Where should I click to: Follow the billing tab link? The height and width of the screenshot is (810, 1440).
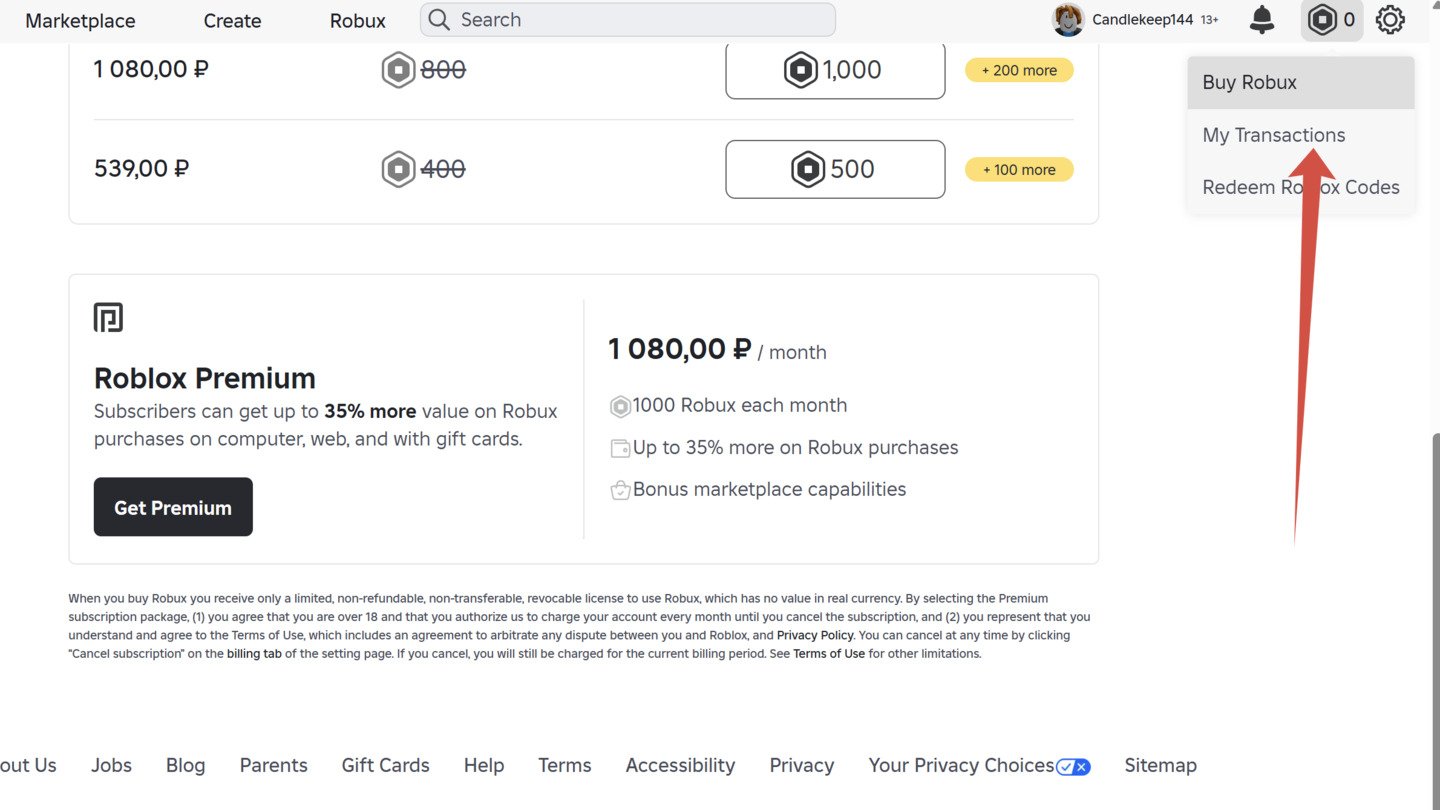click(x=254, y=654)
